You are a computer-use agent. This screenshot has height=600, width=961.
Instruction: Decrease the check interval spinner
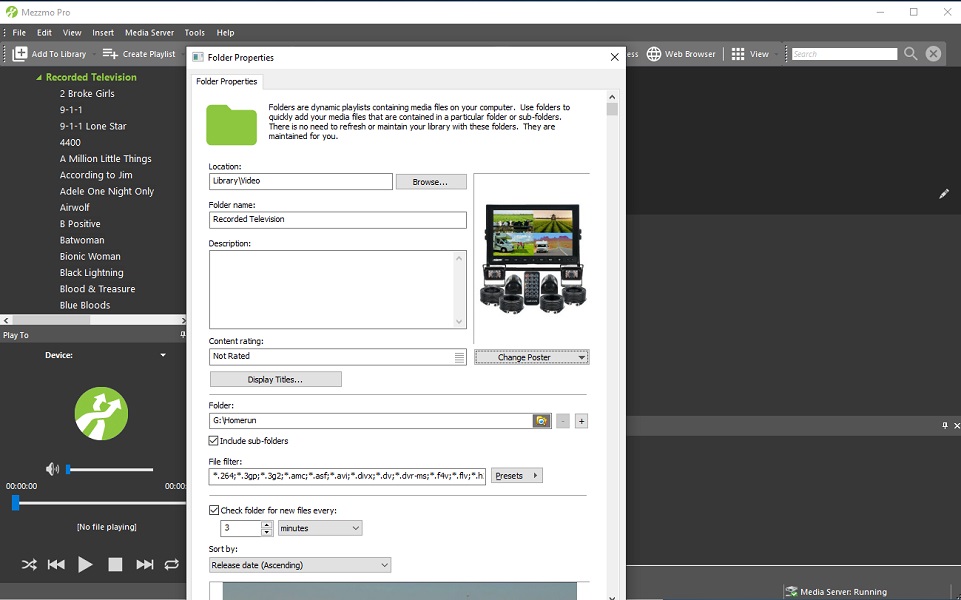click(x=267, y=532)
